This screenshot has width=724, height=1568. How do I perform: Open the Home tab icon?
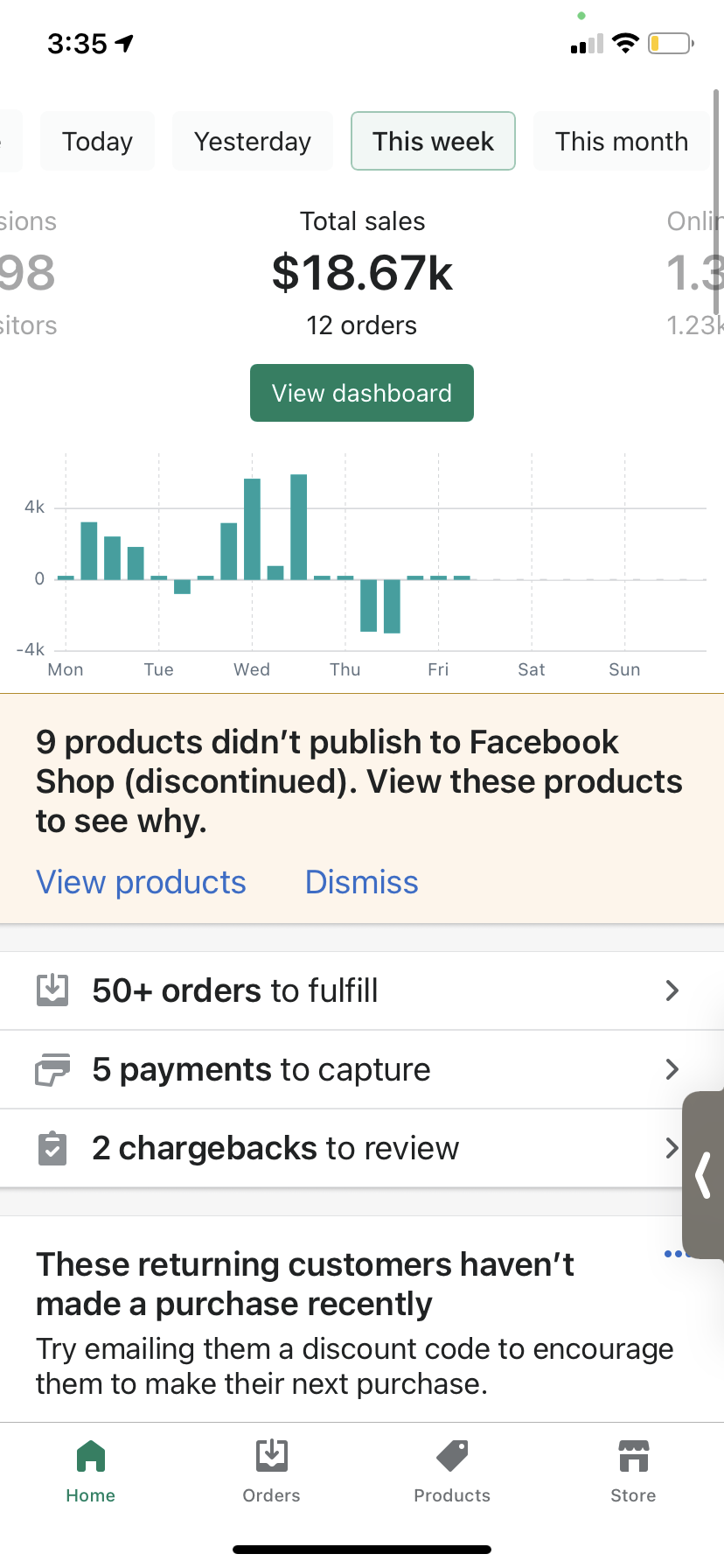pos(91,1457)
